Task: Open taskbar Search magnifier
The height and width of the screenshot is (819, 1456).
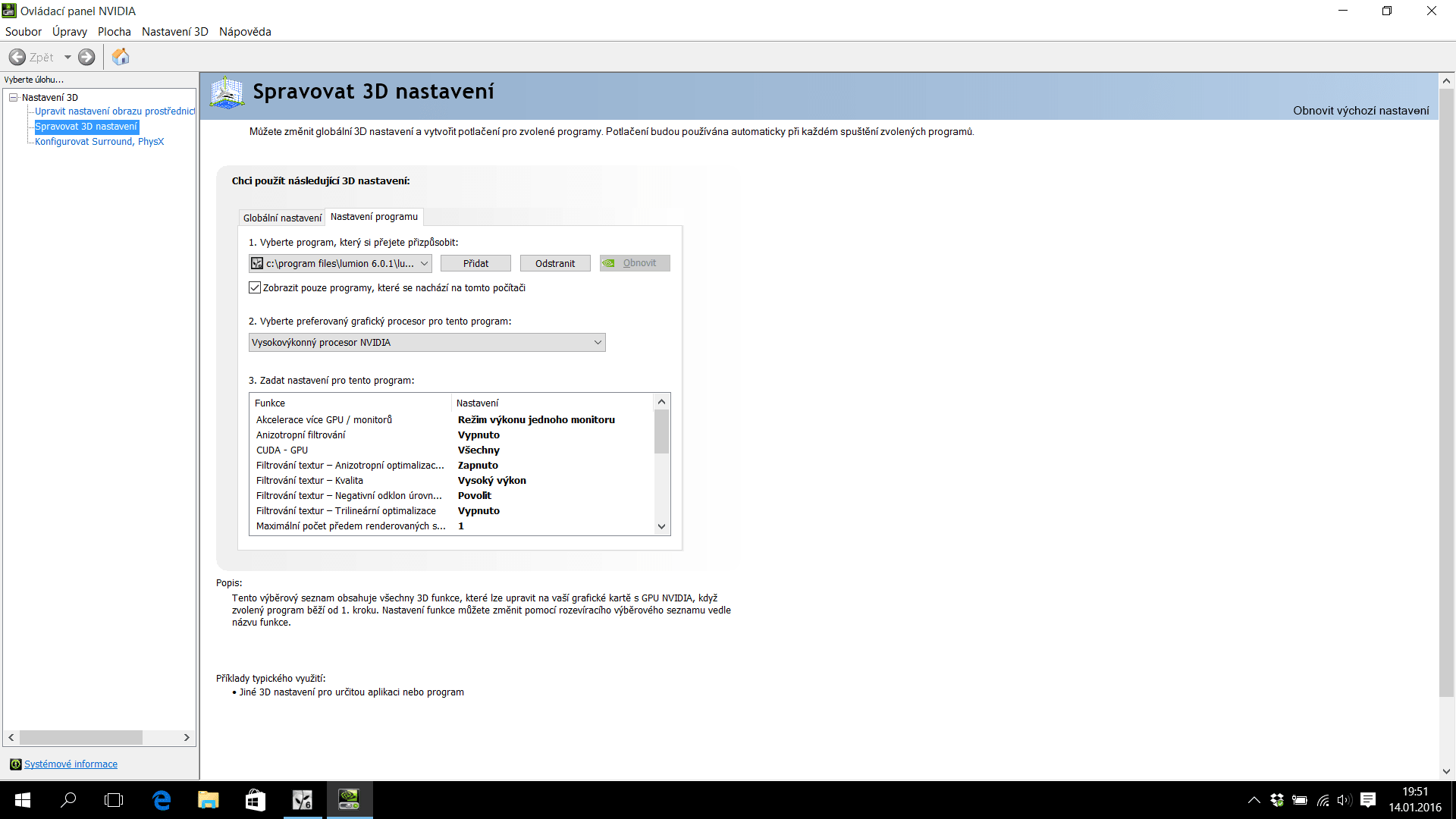Action: pos(68,800)
